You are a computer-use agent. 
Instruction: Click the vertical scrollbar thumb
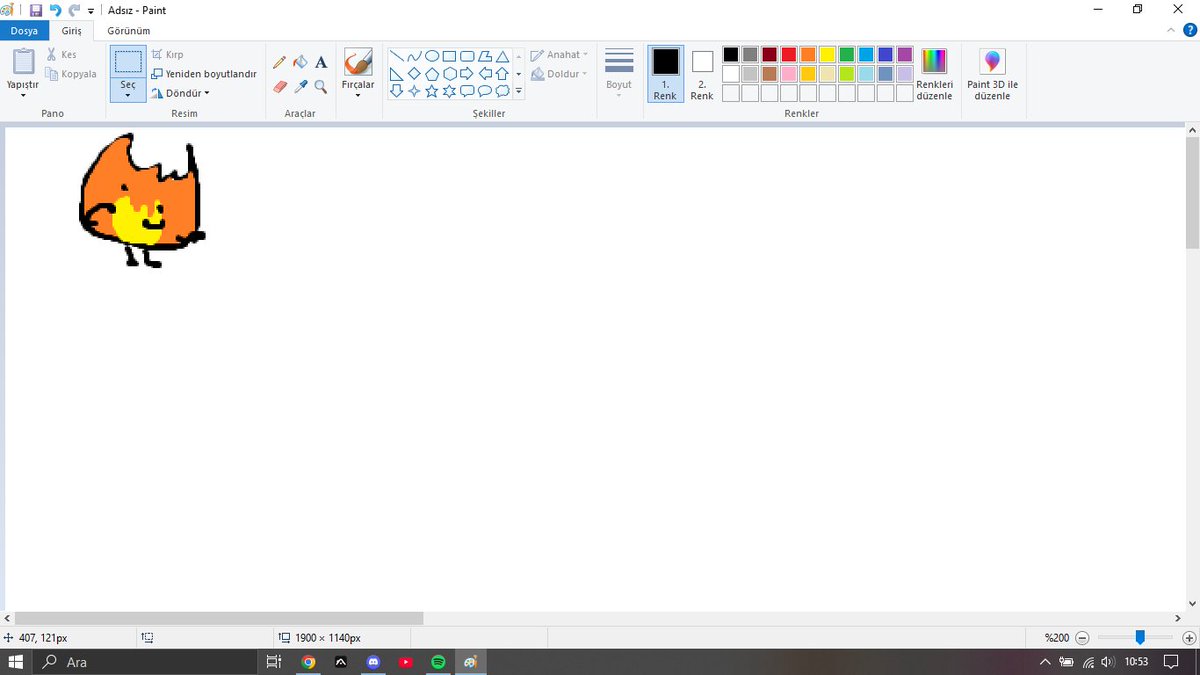click(x=1192, y=192)
